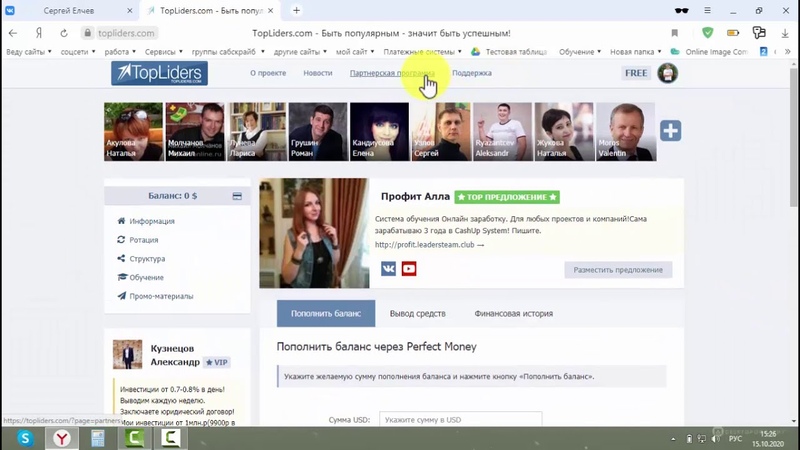This screenshot has height=450, width=800.
Task: Switch to the Вывод средств tab
Action: coord(417,313)
